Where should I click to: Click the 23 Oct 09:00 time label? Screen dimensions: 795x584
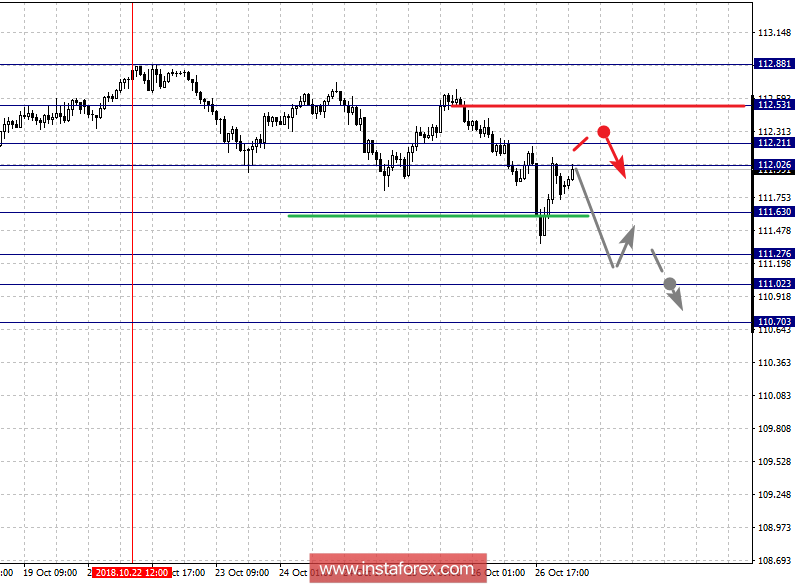coord(242,572)
